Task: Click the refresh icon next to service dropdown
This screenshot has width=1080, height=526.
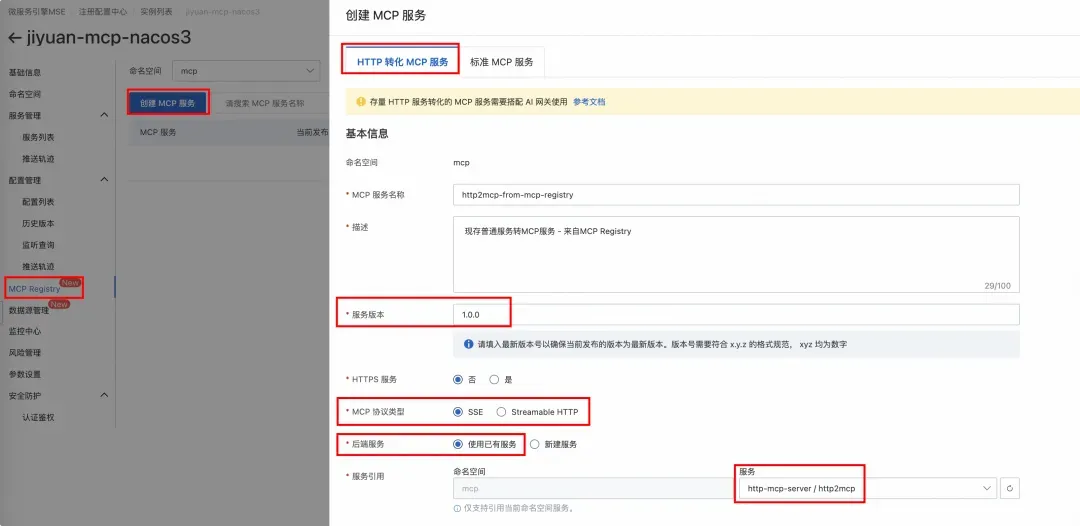Action: click(x=1010, y=489)
